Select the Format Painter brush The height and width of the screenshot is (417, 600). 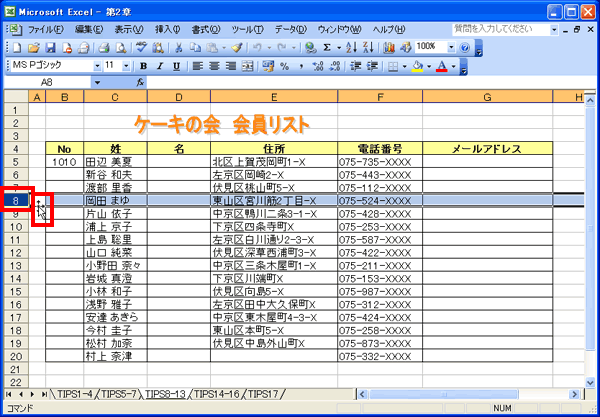[237, 47]
